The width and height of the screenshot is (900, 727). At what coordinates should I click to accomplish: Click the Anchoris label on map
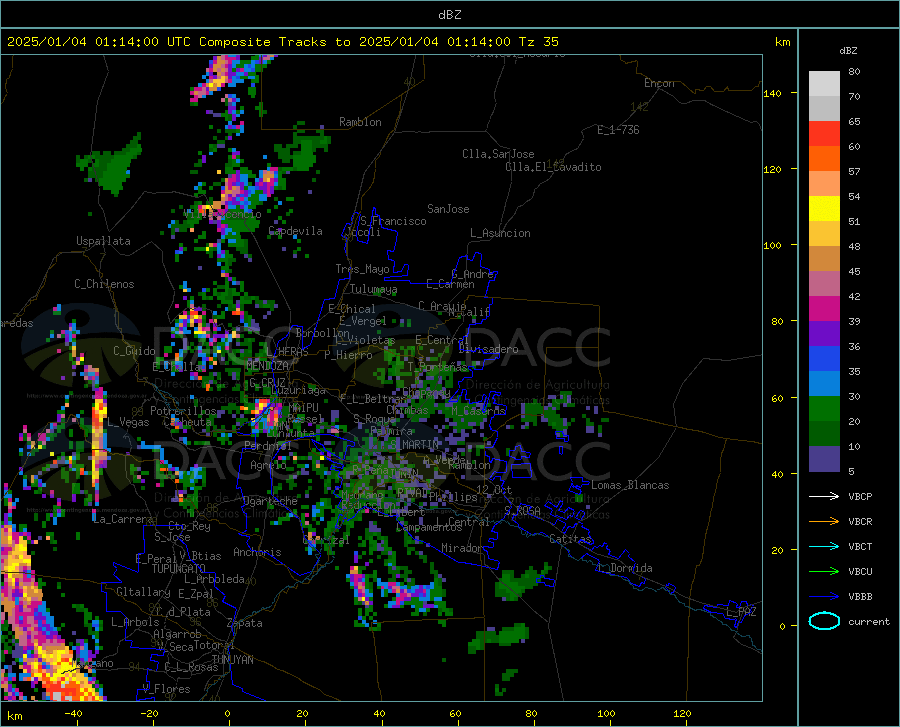tap(257, 552)
